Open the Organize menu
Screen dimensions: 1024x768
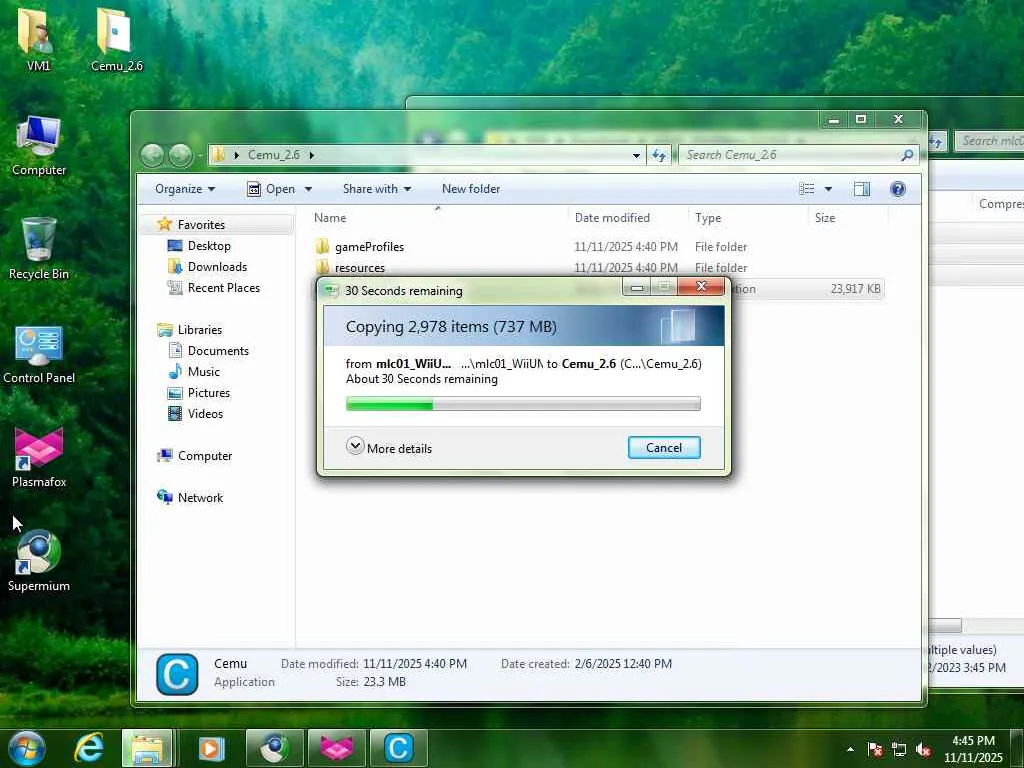[x=185, y=189]
